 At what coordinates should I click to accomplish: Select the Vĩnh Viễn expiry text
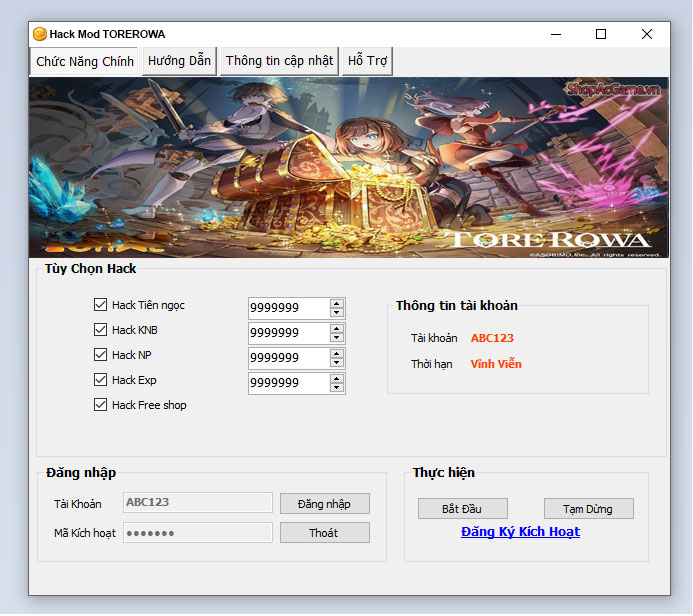tap(496, 364)
